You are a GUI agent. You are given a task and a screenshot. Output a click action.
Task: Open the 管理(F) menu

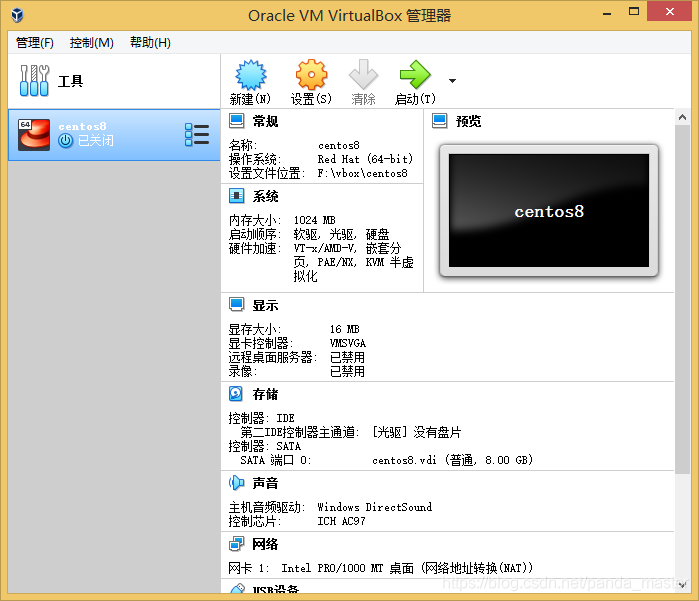pos(35,43)
